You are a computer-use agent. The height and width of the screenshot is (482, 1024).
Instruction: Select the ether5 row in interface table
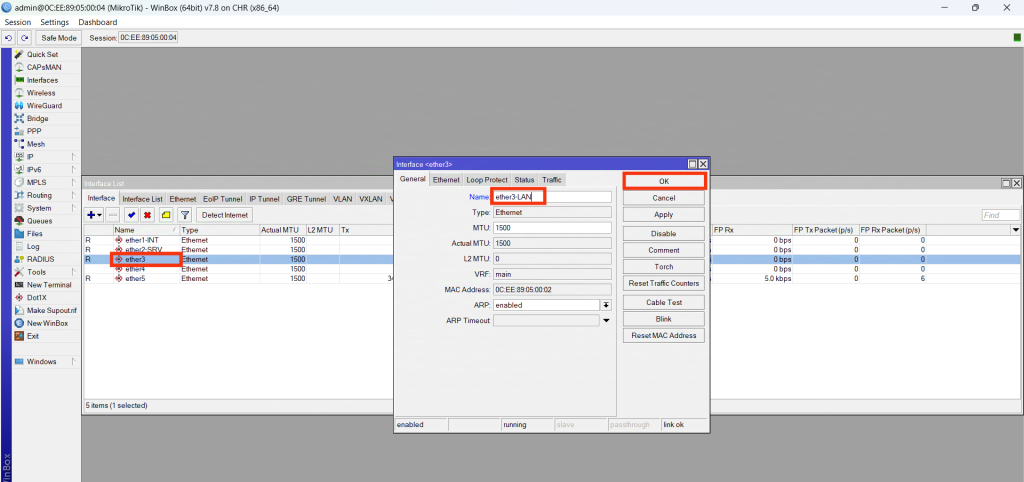coord(135,278)
